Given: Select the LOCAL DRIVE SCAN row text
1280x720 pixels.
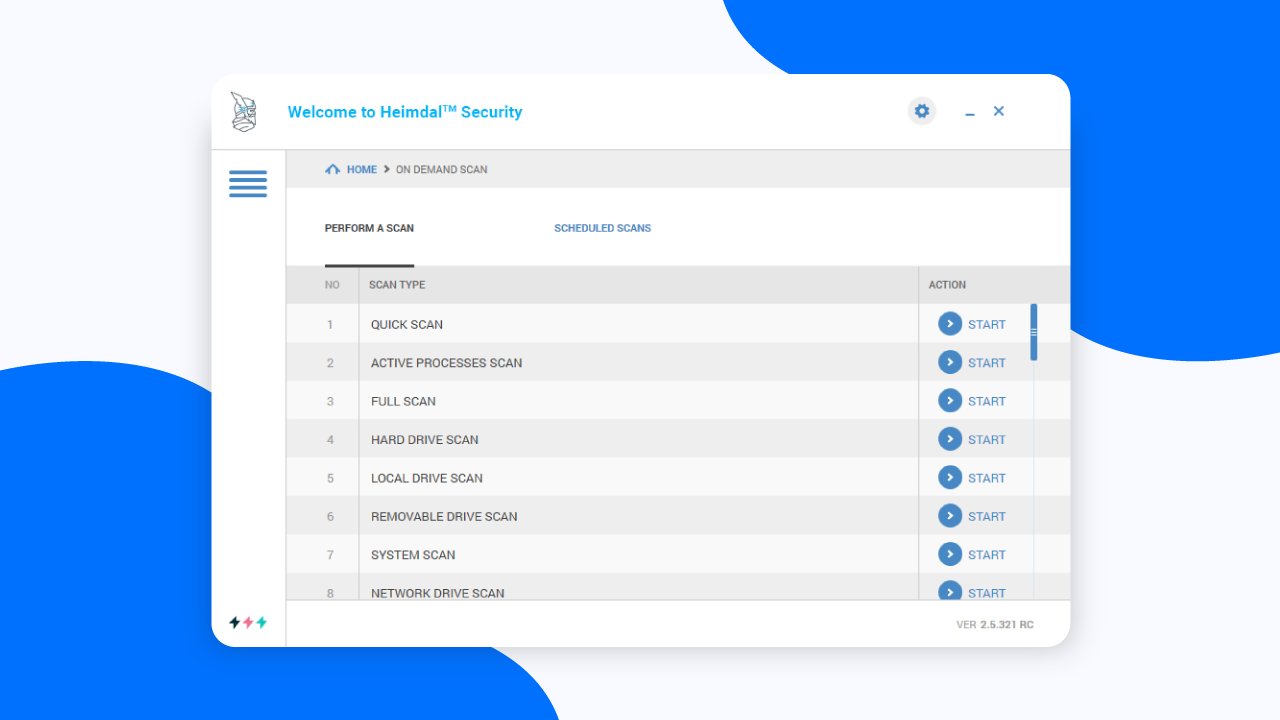Looking at the screenshot, I should click(x=427, y=478).
